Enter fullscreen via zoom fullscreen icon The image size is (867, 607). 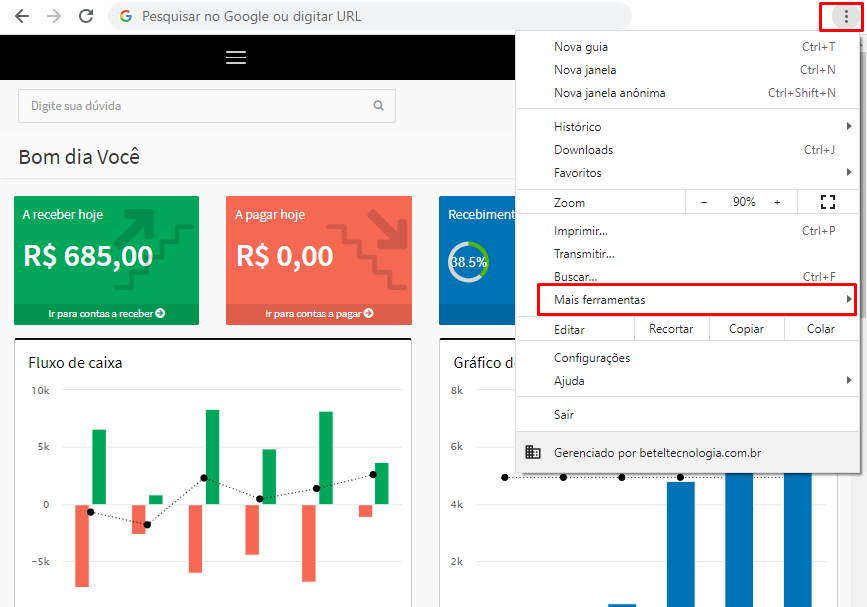point(827,202)
